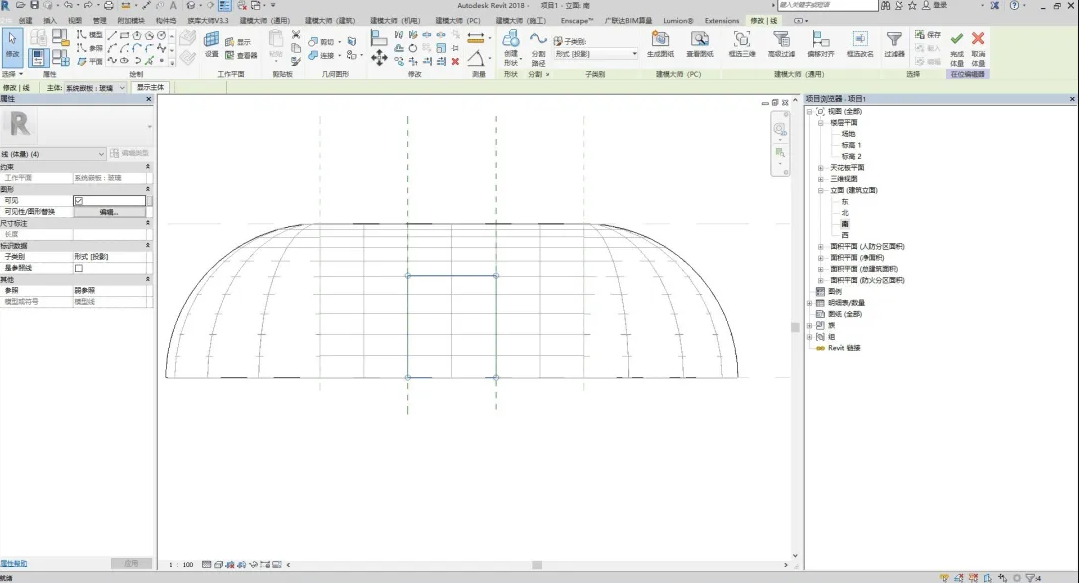
Task: Open the 线 (体量) type selector dropdown
Action: [x=101, y=154]
